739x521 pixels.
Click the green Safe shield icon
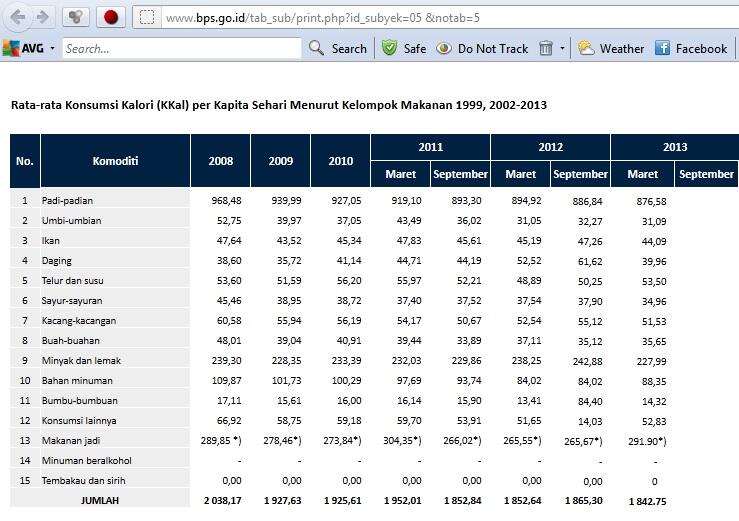(389, 48)
